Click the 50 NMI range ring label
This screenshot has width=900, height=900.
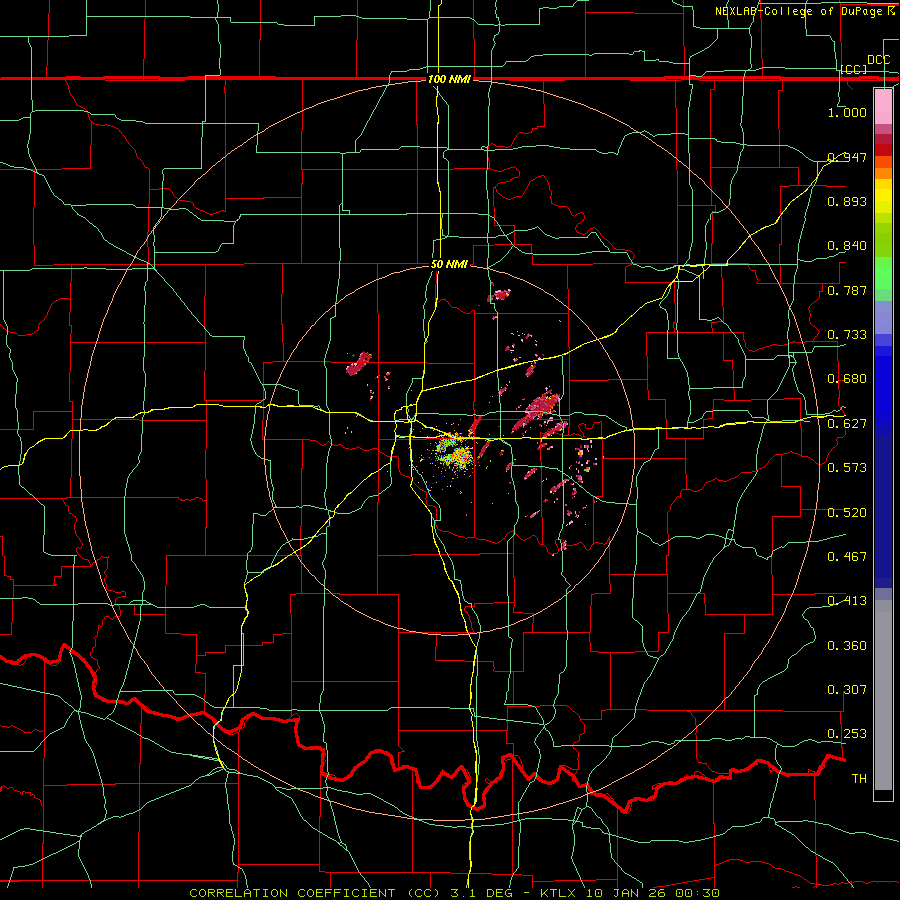click(449, 265)
